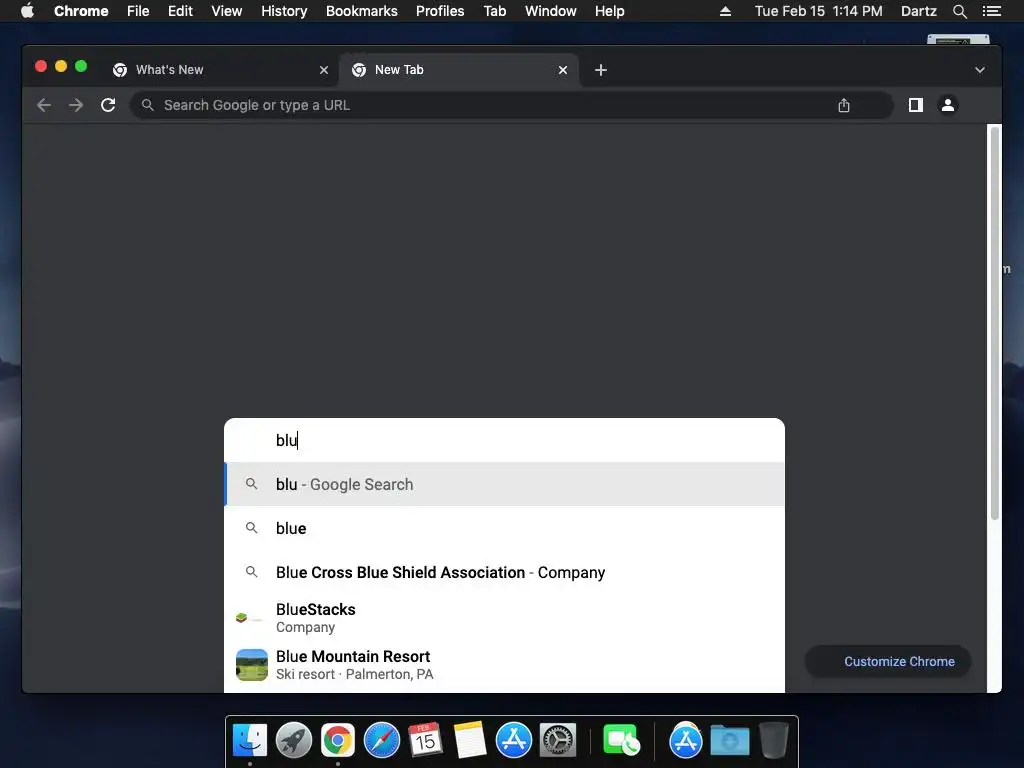Open Chrome from the dock

(338, 741)
